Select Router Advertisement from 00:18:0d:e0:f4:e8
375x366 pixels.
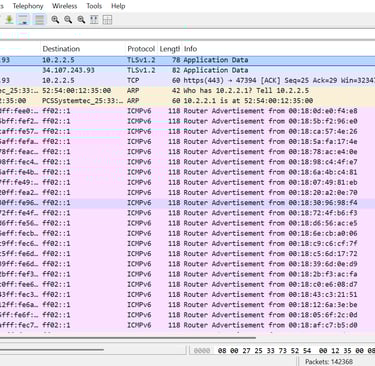[187, 111]
